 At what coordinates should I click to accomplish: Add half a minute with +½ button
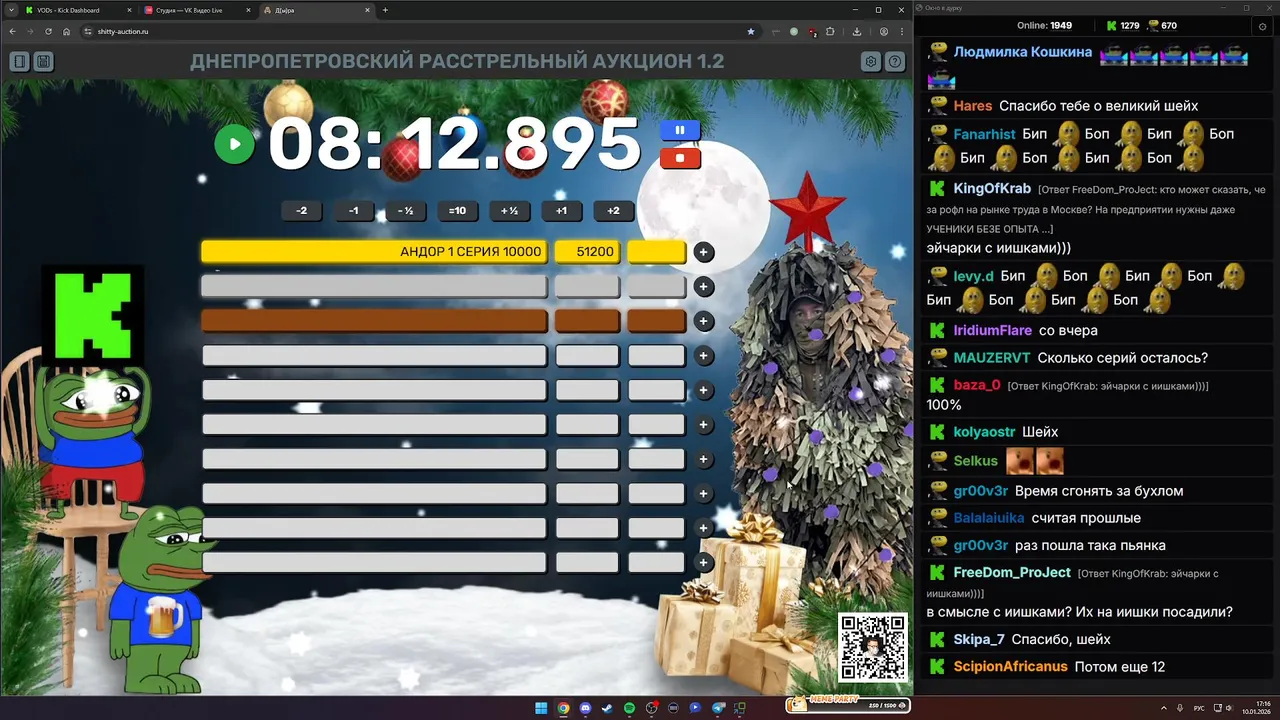click(x=509, y=211)
